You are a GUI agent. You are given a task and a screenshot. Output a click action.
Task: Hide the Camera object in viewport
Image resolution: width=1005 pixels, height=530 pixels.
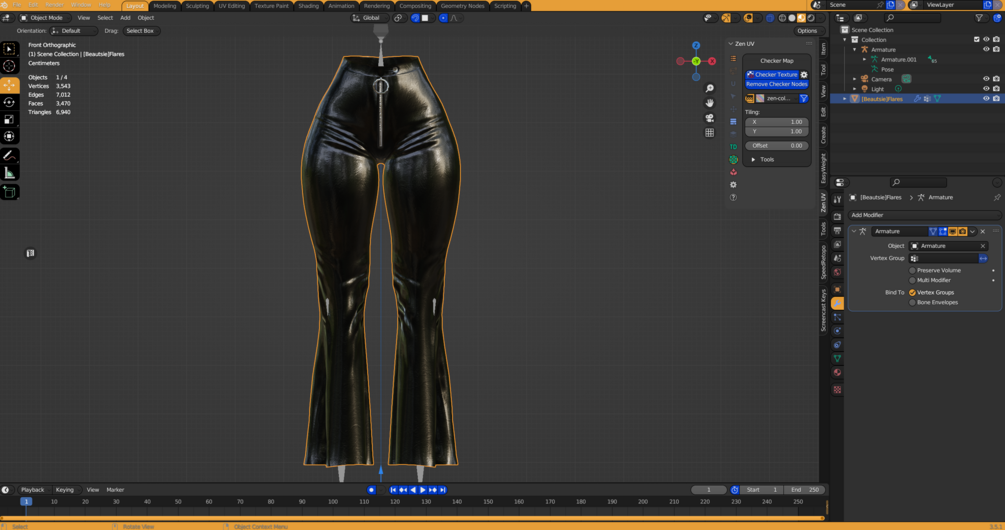pyautogui.click(x=986, y=79)
